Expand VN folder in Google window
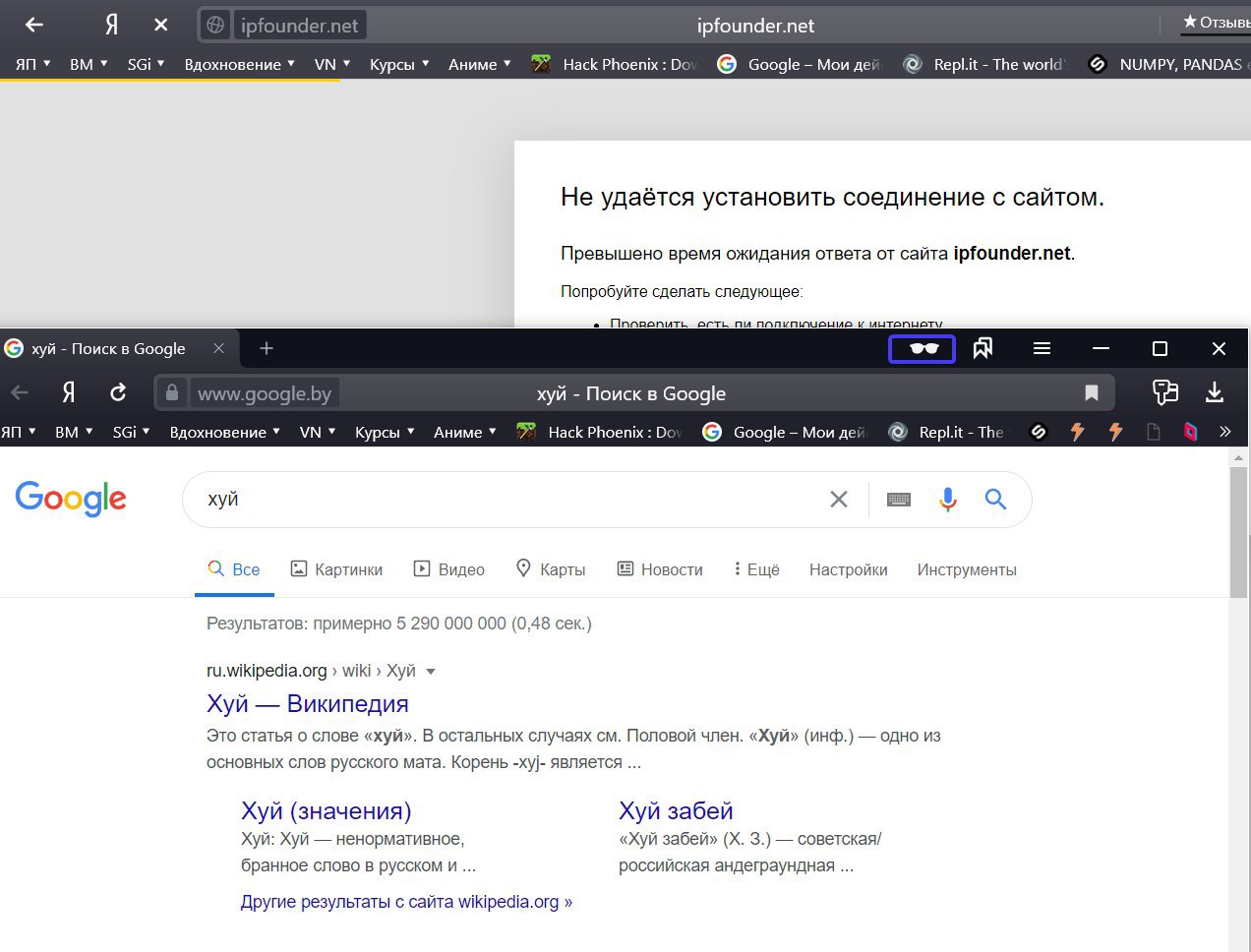Image resolution: width=1251 pixels, height=952 pixels. click(318, 432)
